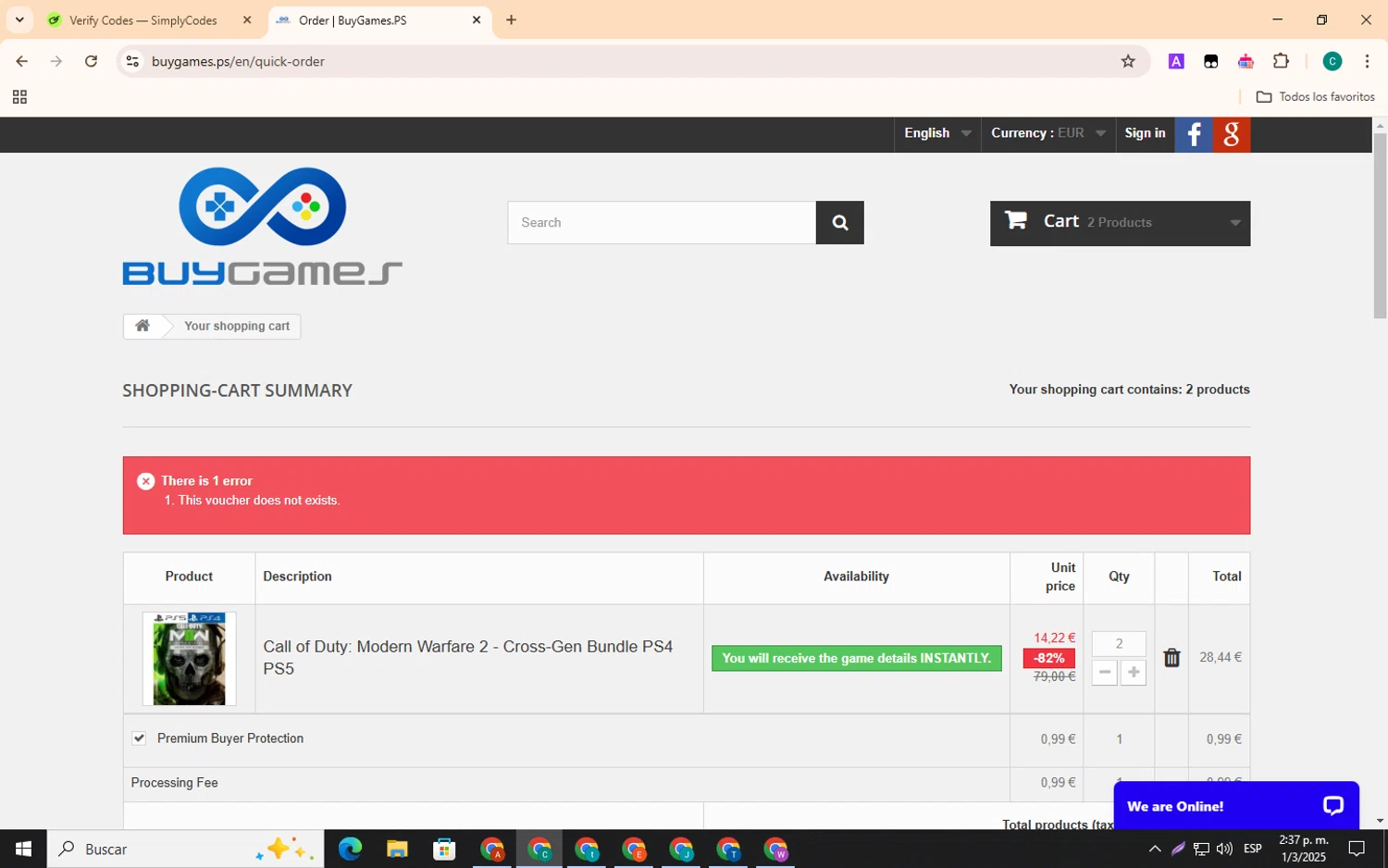Click Your shopping cart breadcrumb
The height and width of the screenshot is (868, 1388).
(x=237, y=326)
